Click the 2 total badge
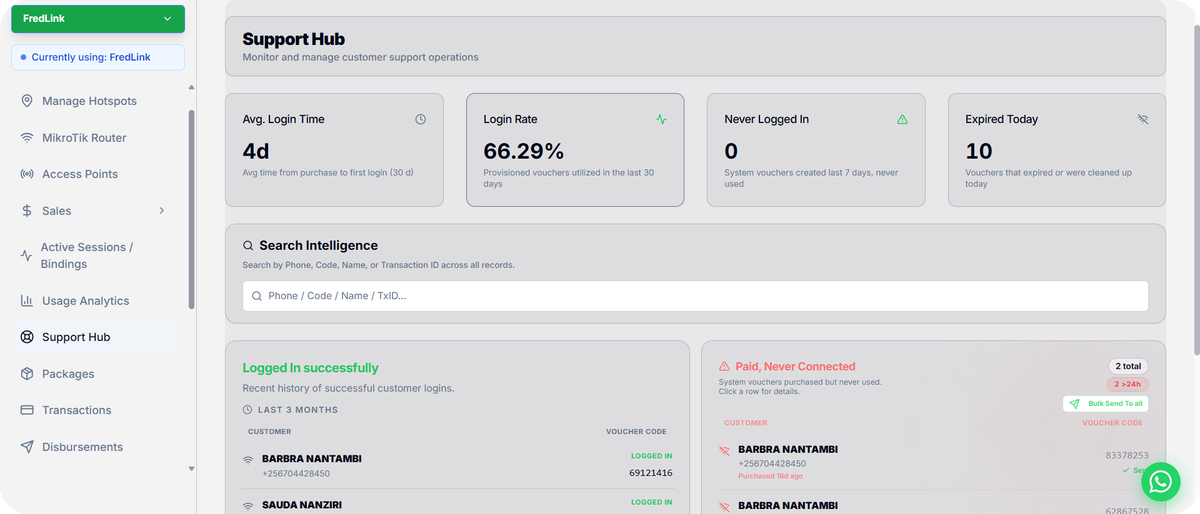 pyautogui.click(x=1127, y=366)
